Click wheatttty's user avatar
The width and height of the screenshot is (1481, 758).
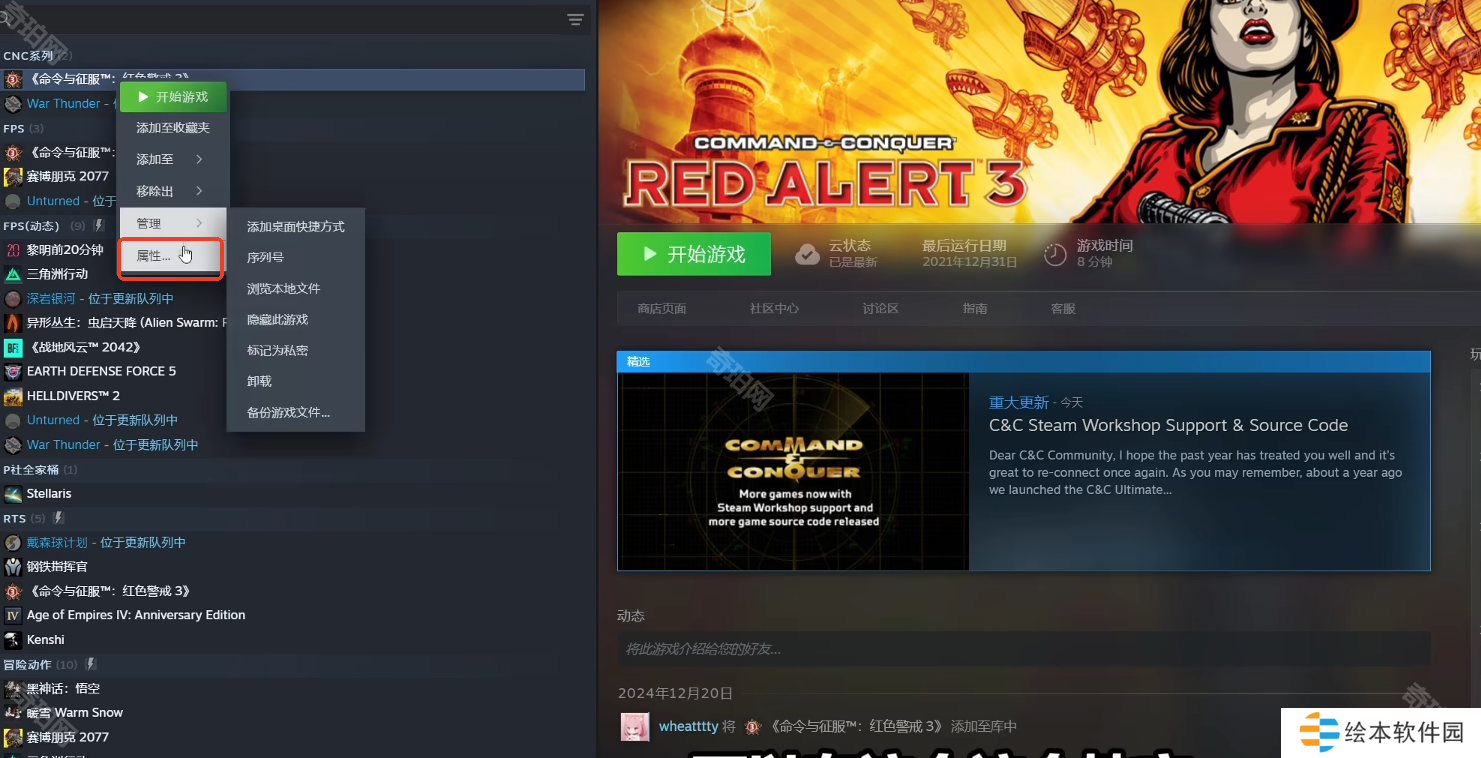click(635, 727)
